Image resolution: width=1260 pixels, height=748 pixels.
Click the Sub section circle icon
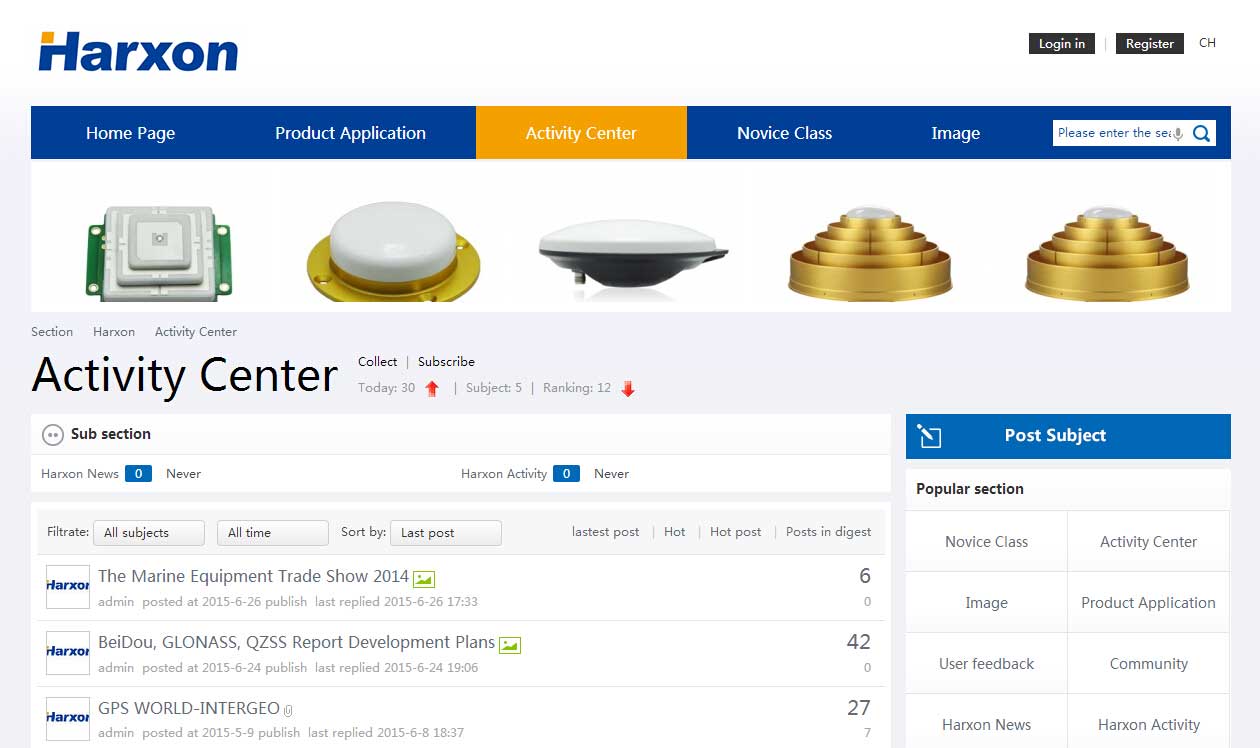pos(53,435)
